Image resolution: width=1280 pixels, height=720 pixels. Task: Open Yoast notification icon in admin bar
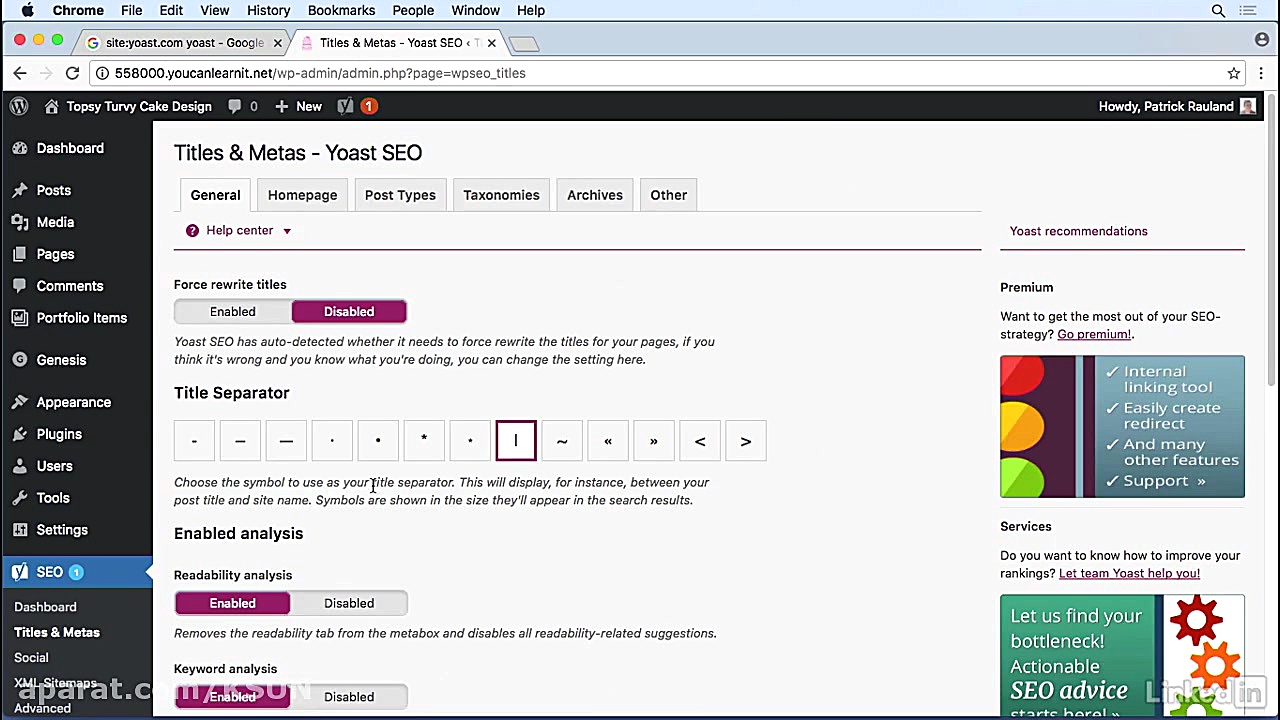click(x=357, y=106)
